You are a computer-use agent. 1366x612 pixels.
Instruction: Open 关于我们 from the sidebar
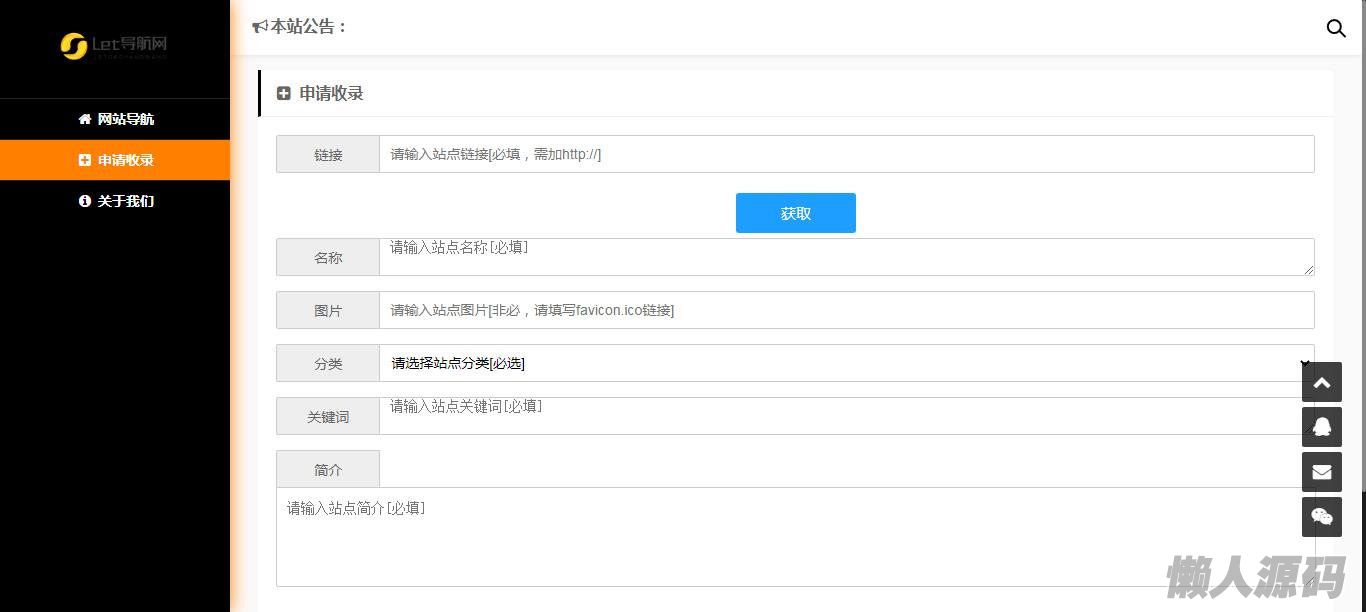[x=115, y=201]
